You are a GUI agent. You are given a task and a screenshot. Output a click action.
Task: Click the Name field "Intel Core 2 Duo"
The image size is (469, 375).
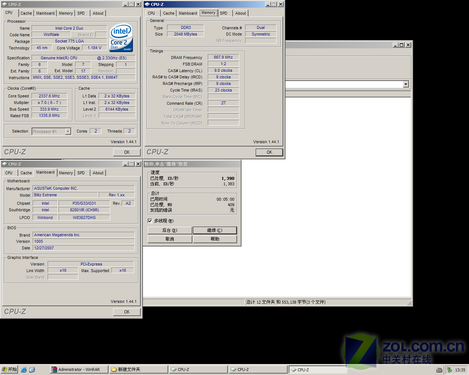pyautogui.click(x=69, y=28)
